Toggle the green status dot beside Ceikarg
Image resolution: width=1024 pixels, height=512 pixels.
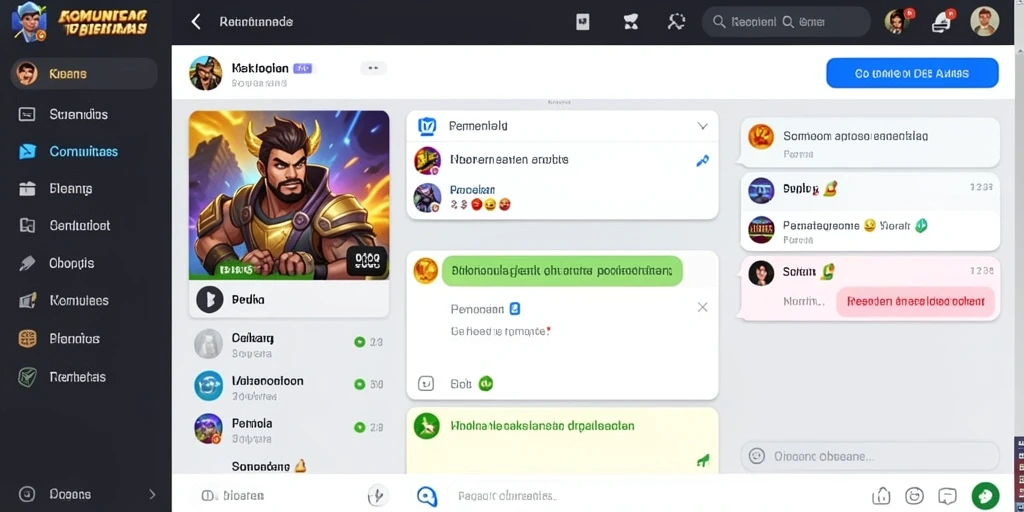[x=359, y=342]
